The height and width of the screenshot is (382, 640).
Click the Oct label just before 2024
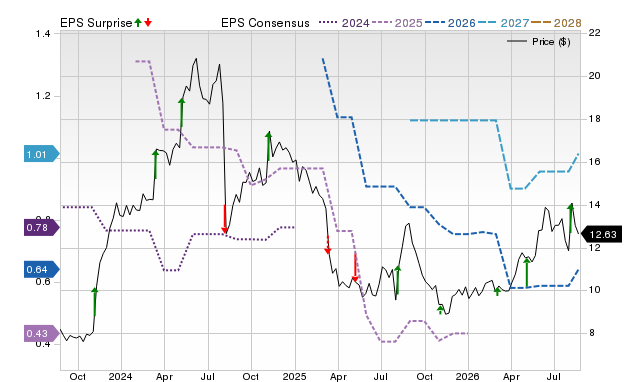[x=78, y=376]
